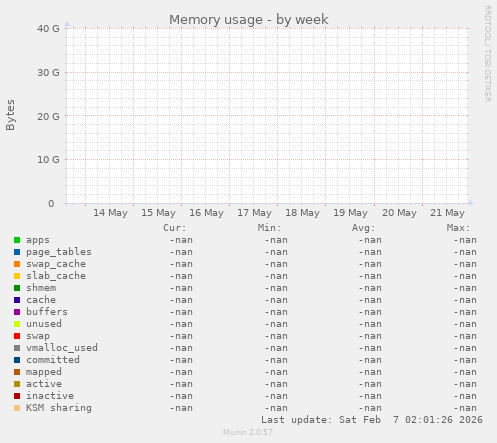
Task: Click the swap_cache orange color swatch
Action: [x=17, y=264]
